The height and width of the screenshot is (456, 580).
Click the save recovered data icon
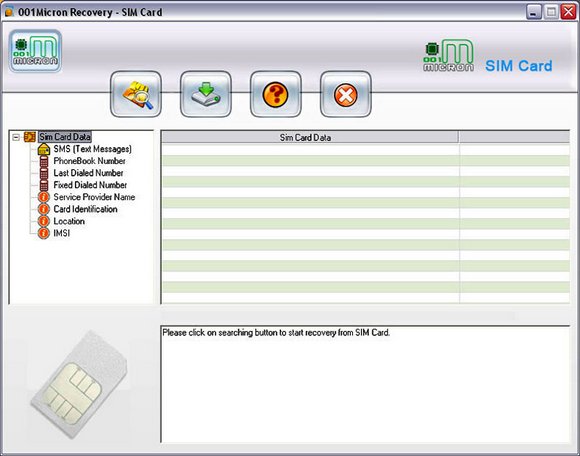click(x=206, y=94)
